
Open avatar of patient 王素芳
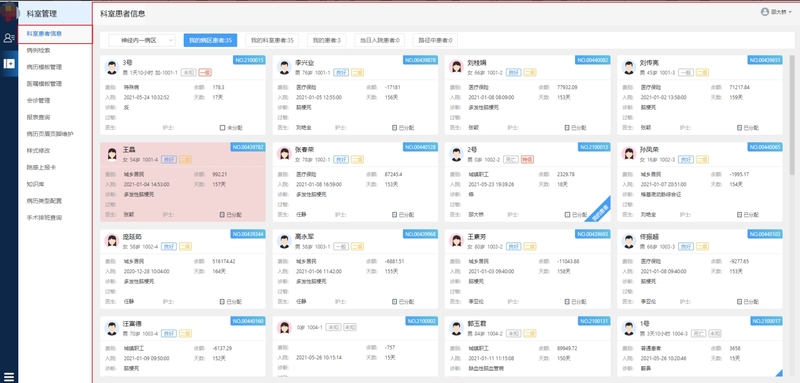(456, 241)
